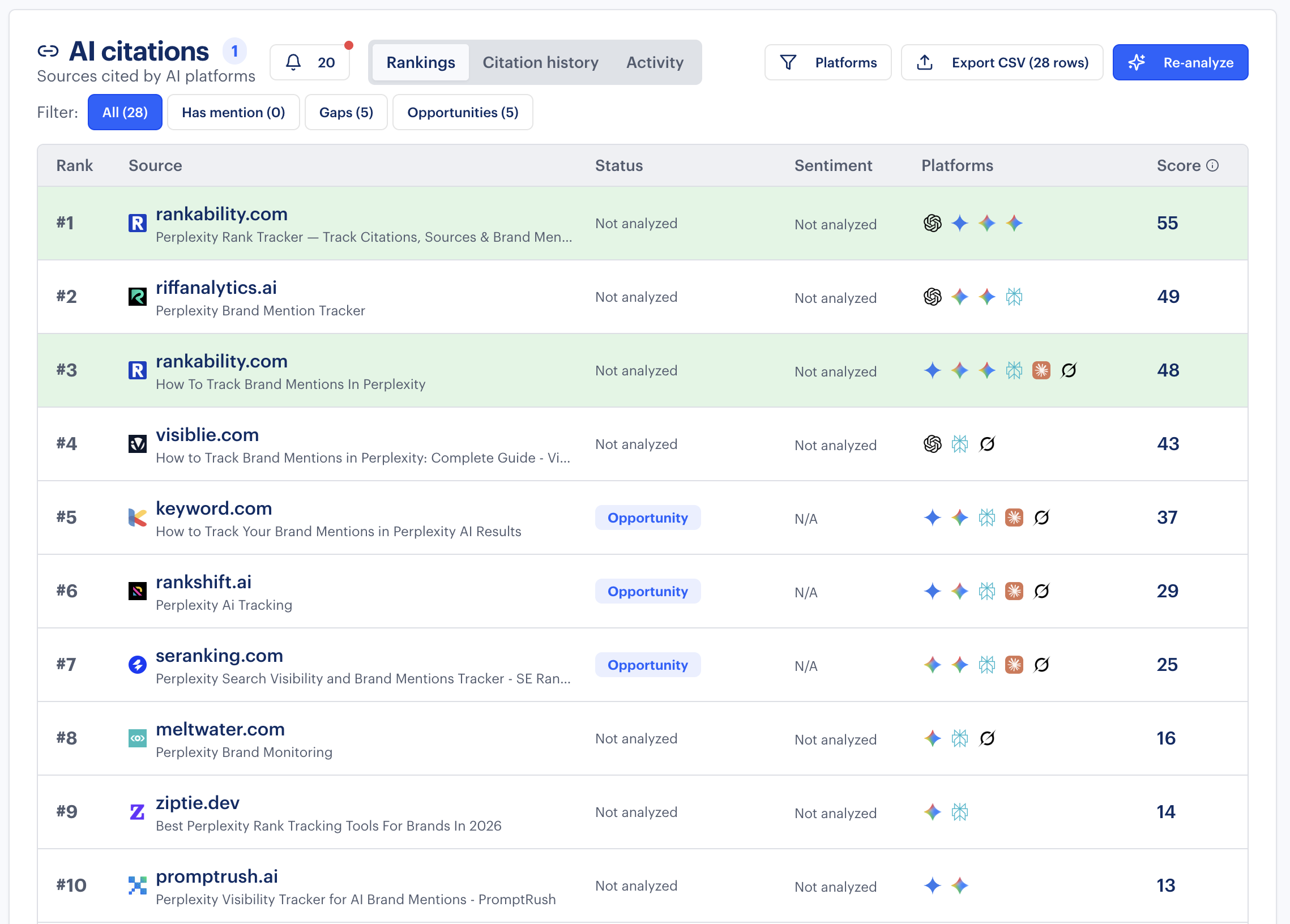This screenshot has width=1290, height=924.
Task: Click the ChatGPT icon in visiblie.com row
Action: (x=932, y=443)
